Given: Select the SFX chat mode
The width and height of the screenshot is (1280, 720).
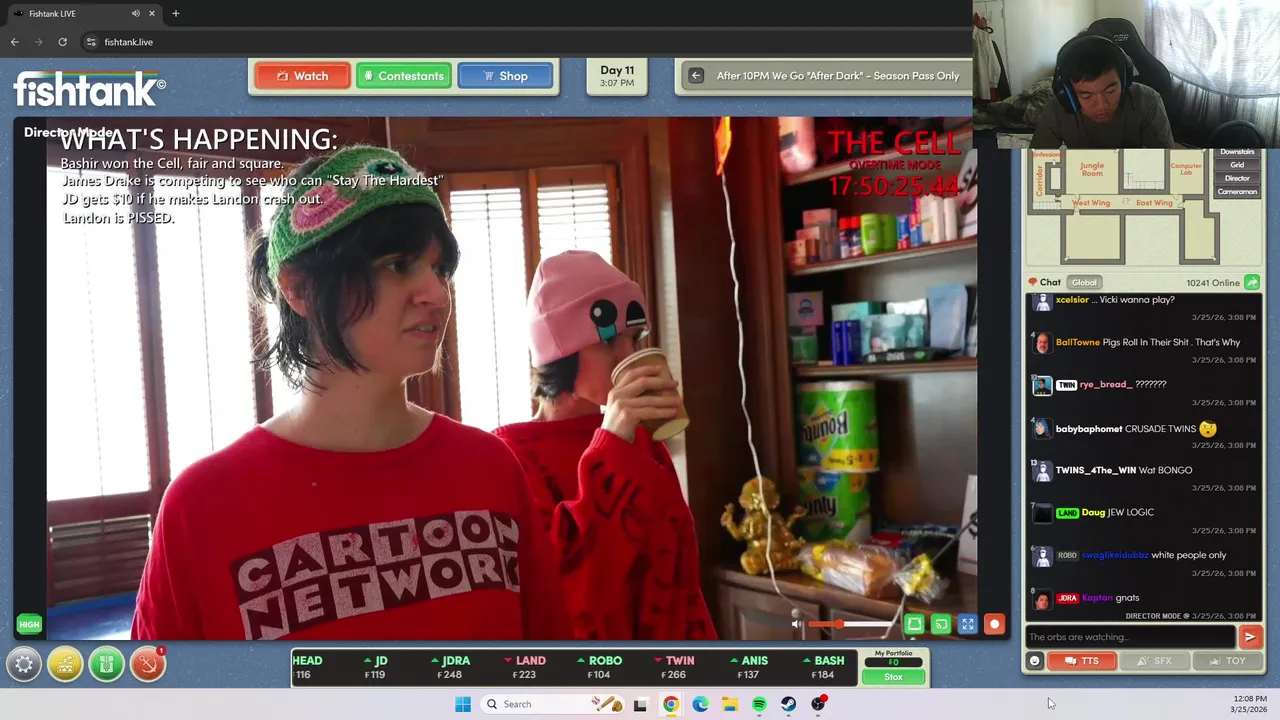Looking at the screenshot, I should [x=1154, y=661].
